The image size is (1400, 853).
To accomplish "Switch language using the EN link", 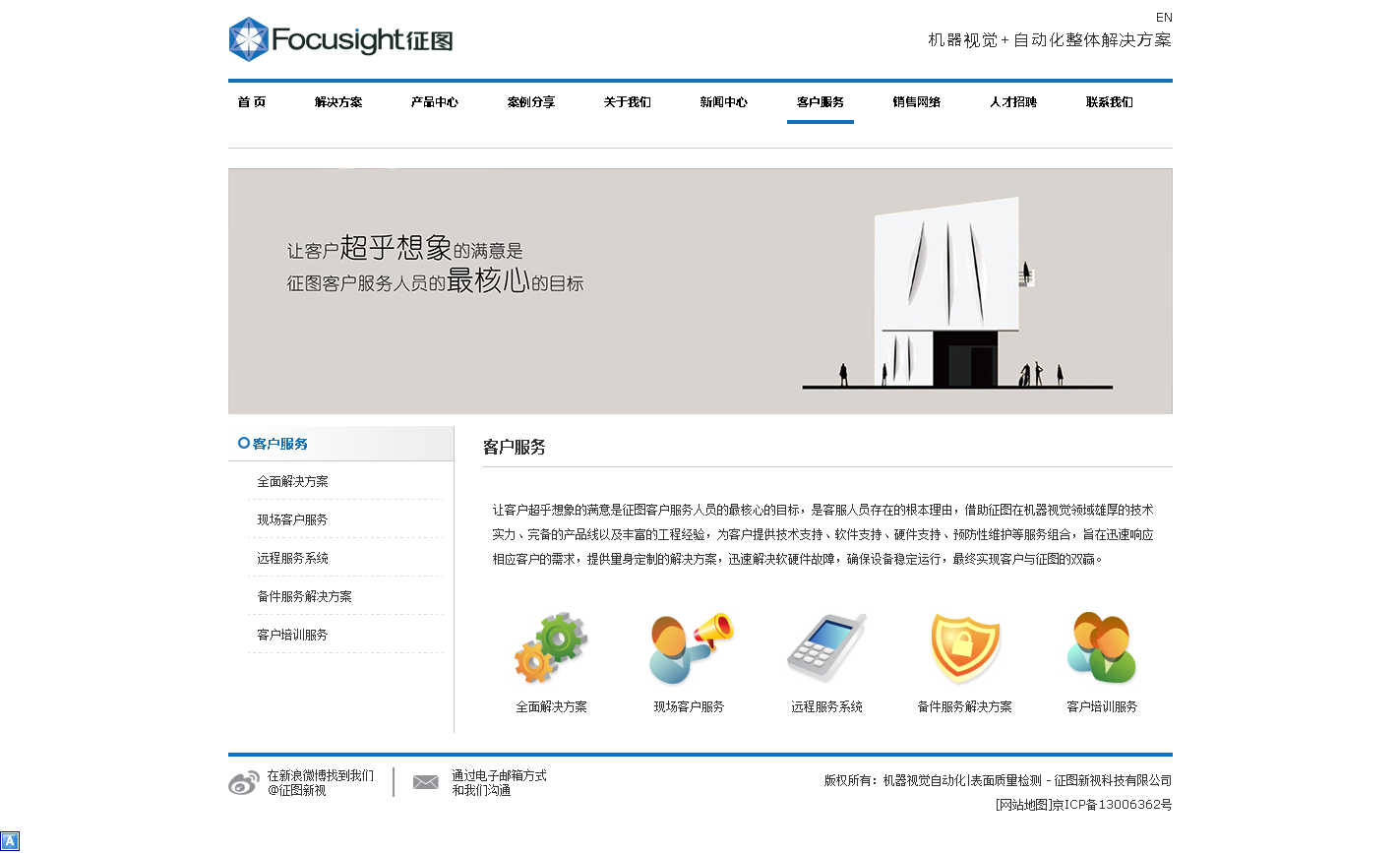I will point(1164,18).
